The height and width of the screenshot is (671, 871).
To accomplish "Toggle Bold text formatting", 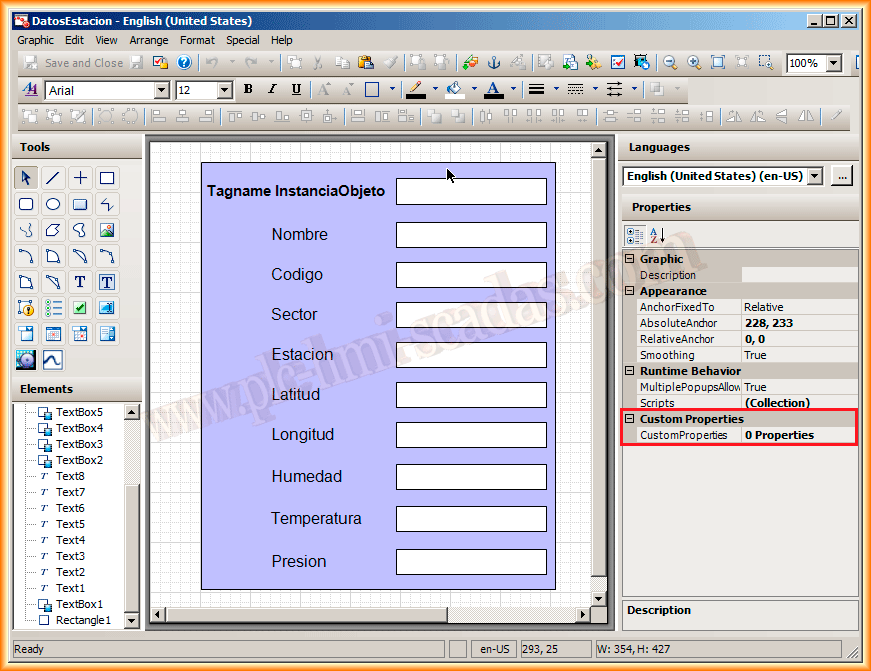I will click(248, 90).
